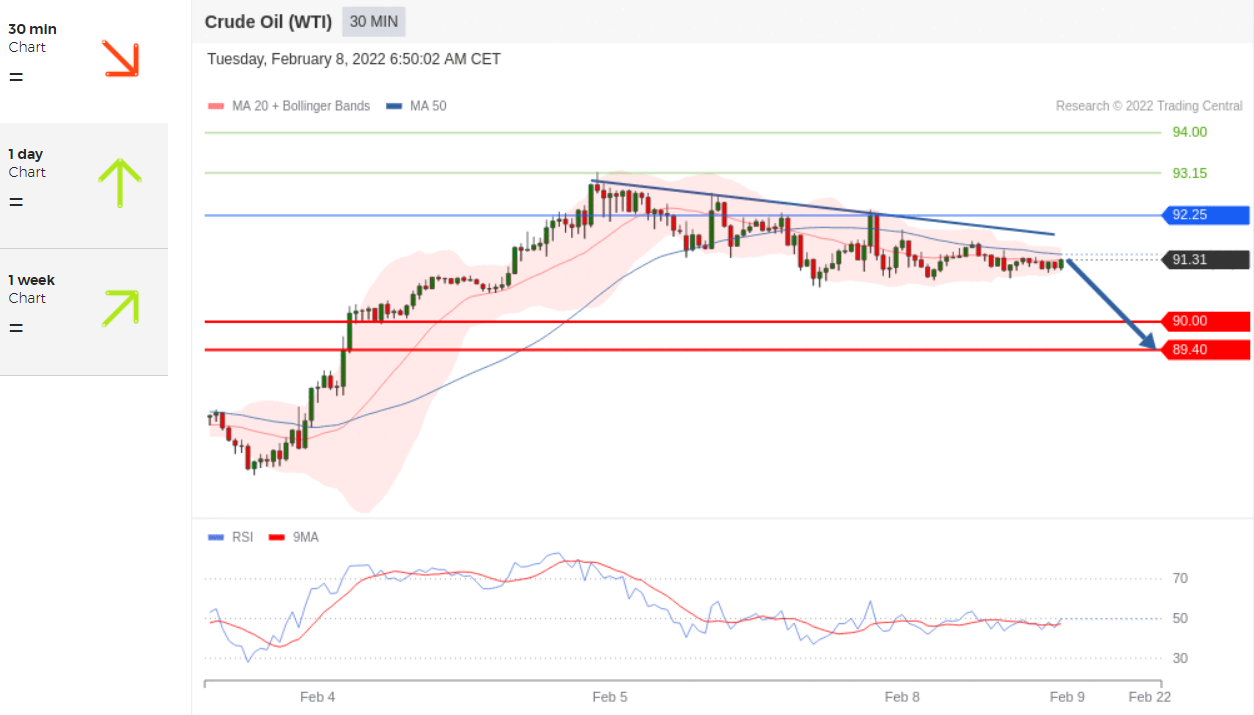Click the 93.15 resistance level label
Viewport: 1254px width, 715px height.
[1189, 173]
